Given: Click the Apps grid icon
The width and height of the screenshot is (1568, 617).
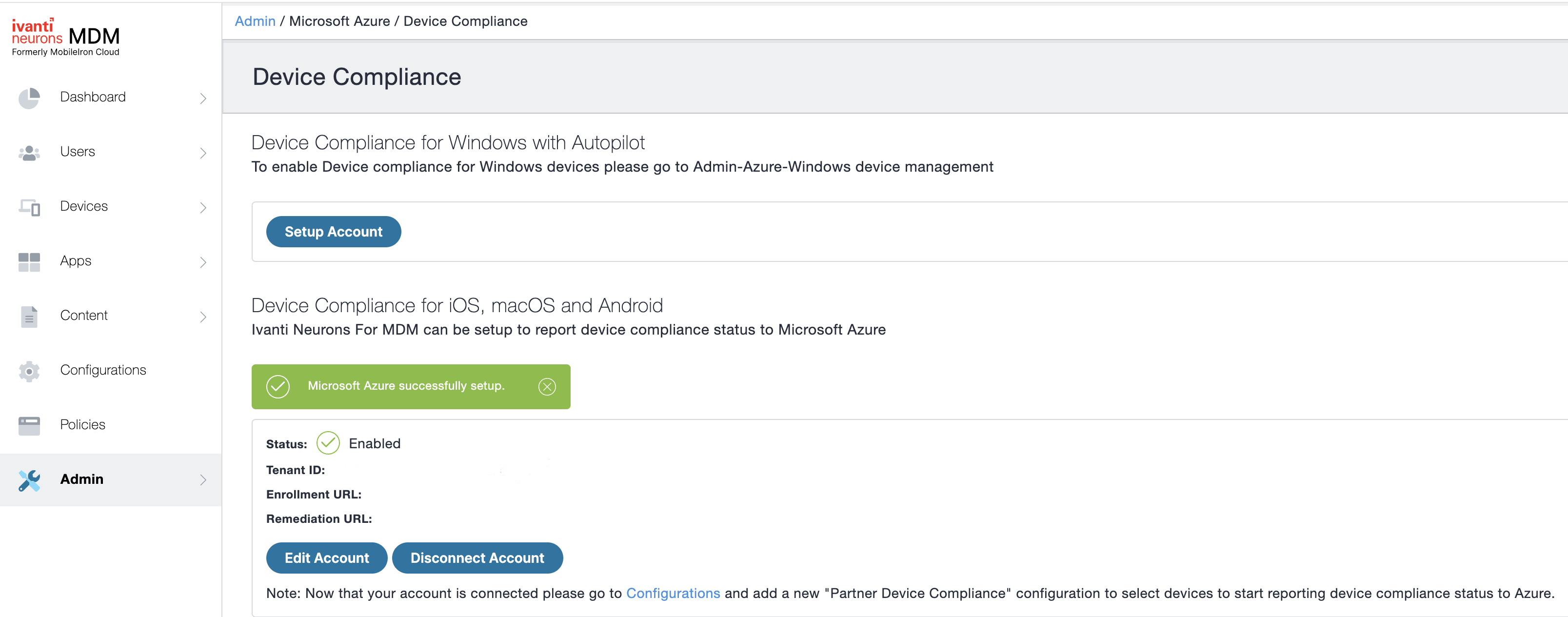Looking at the screenshot, I should click(29, 261).
